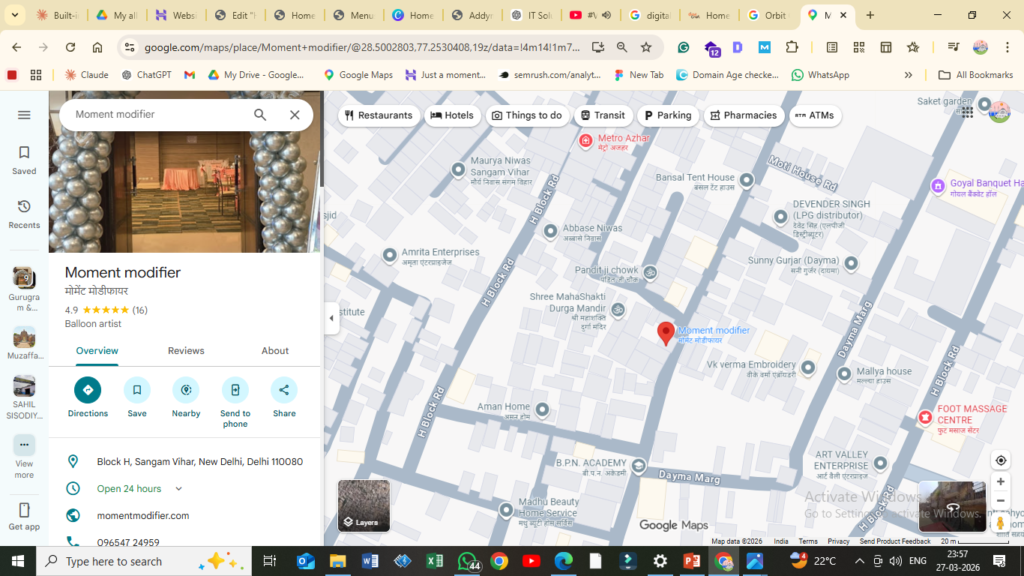Open momentmodifier.com website link

tap(143, 516)
